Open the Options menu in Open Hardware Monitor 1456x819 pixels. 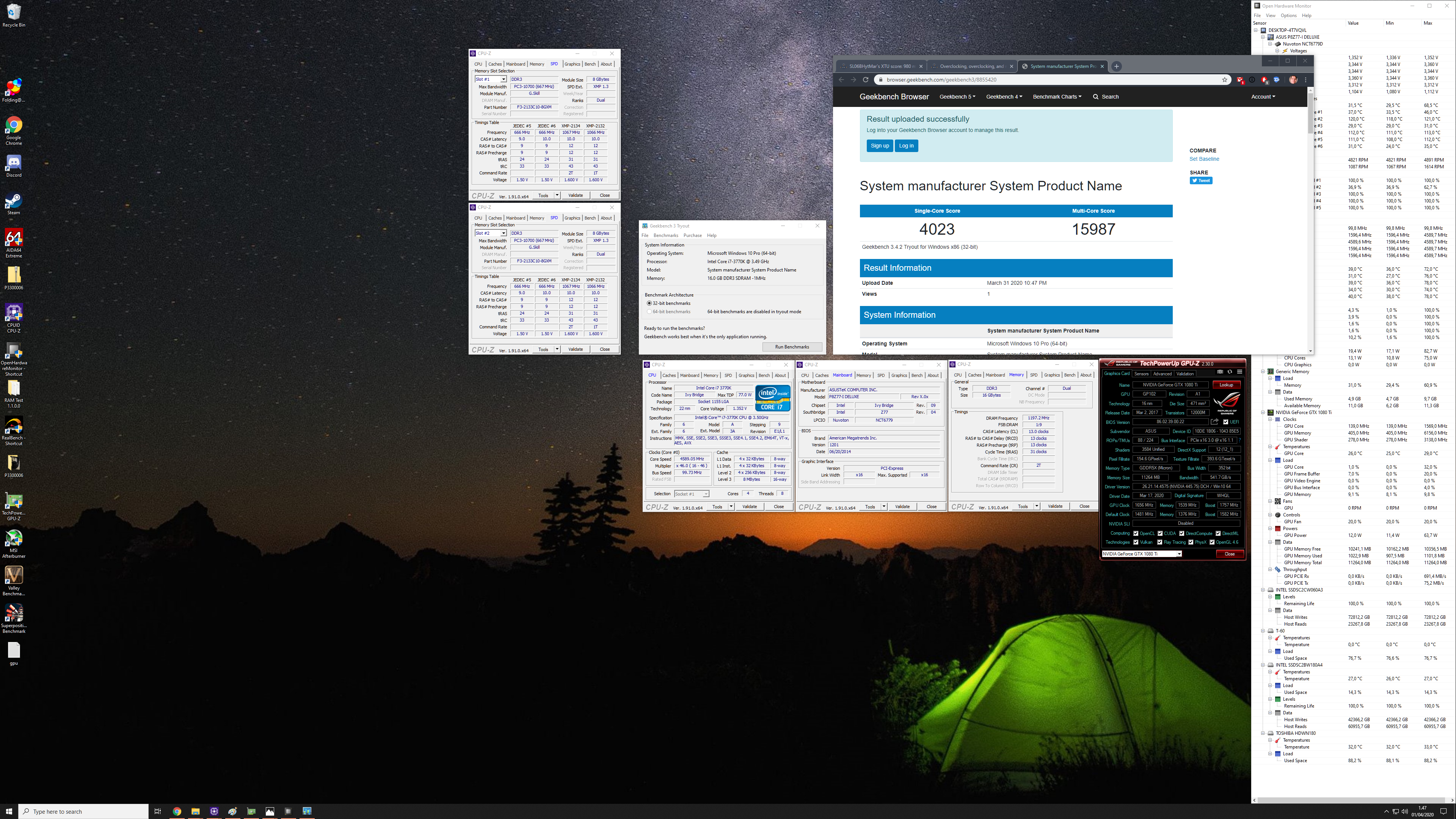tap(1288, 15)
